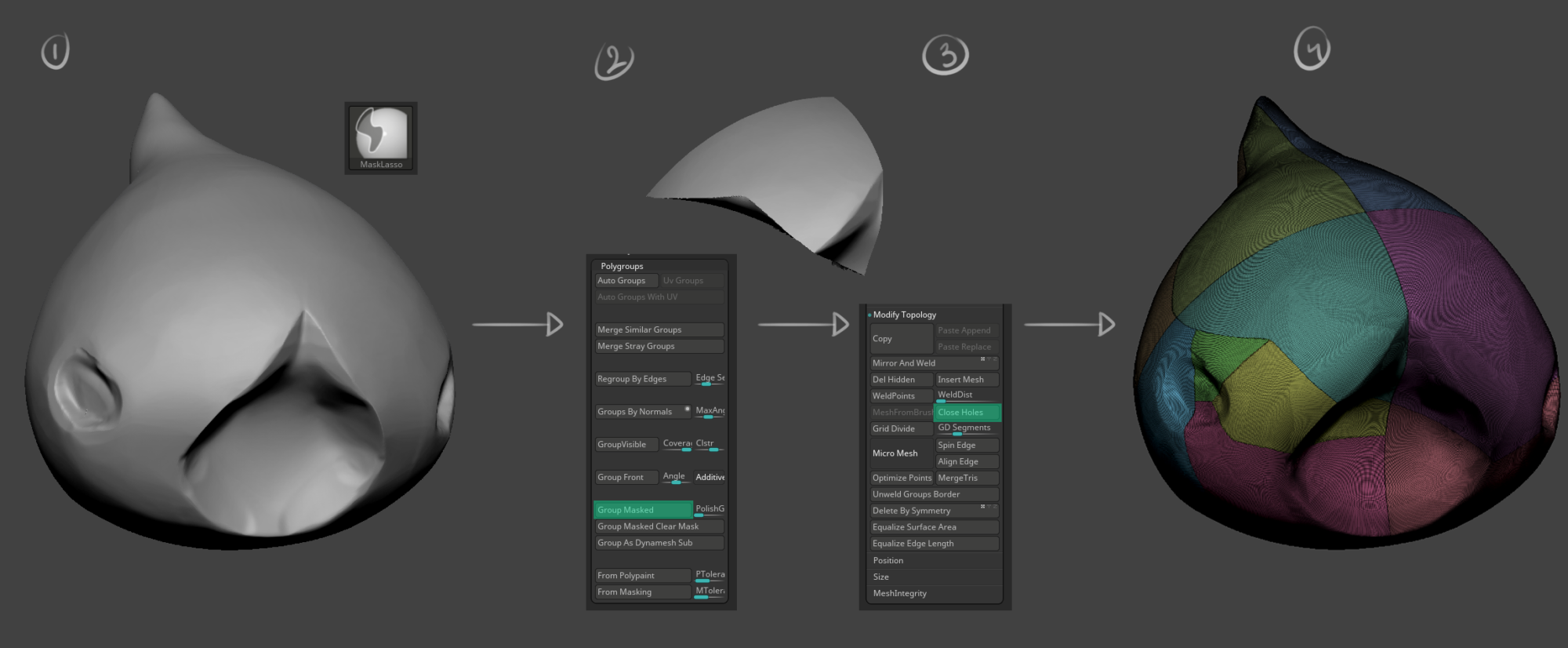Click Delete By Symmetry
1568x648 pixels.
(935, 511)
